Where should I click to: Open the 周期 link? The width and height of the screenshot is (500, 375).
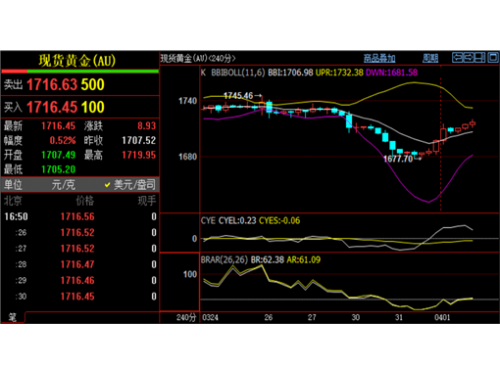pos(430,58)
